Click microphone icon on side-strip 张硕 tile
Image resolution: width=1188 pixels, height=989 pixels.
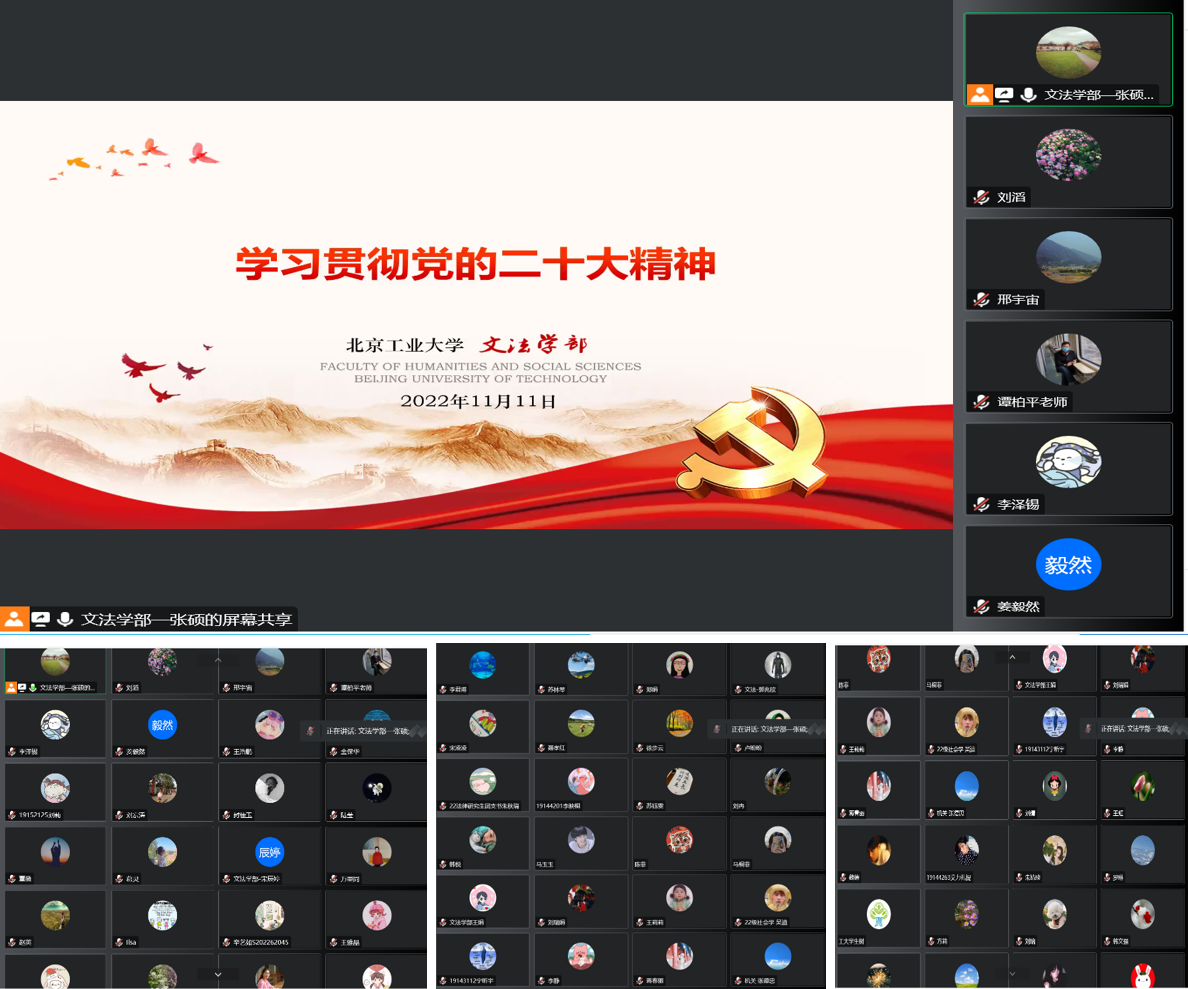tap(1028, 95)
